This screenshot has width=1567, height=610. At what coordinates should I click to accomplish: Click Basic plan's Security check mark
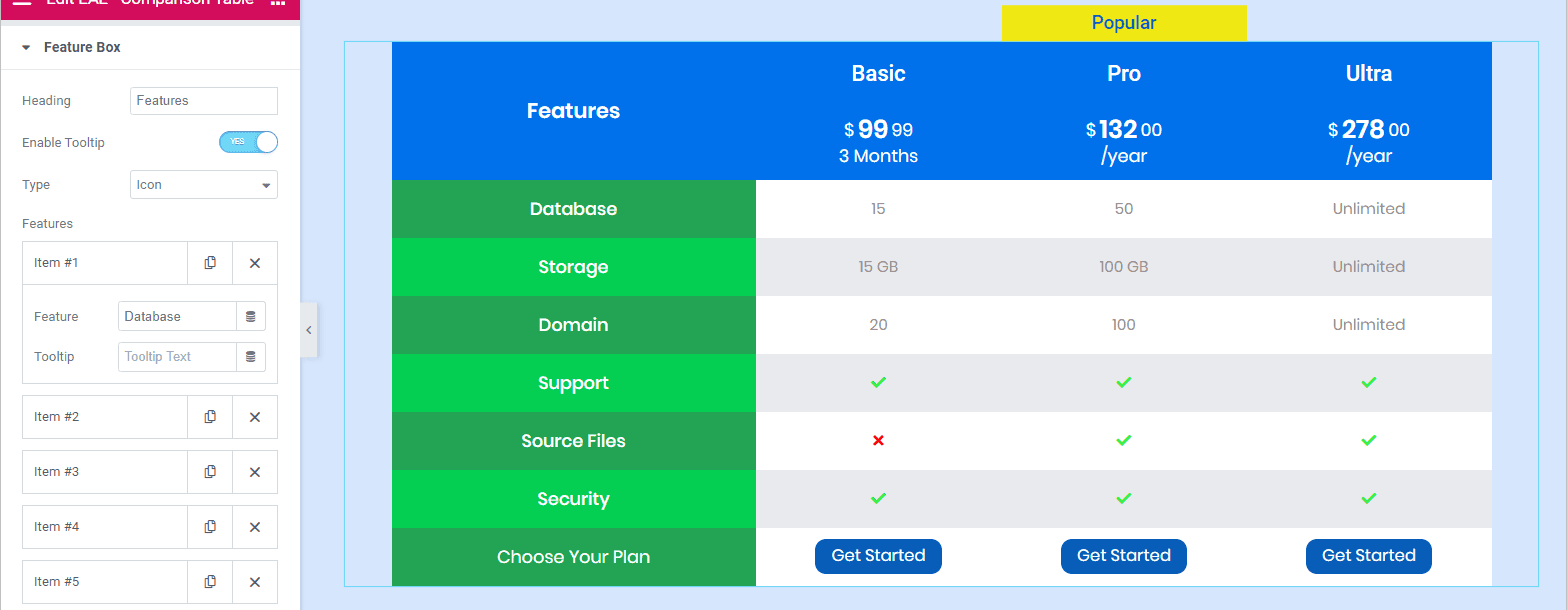878,499
